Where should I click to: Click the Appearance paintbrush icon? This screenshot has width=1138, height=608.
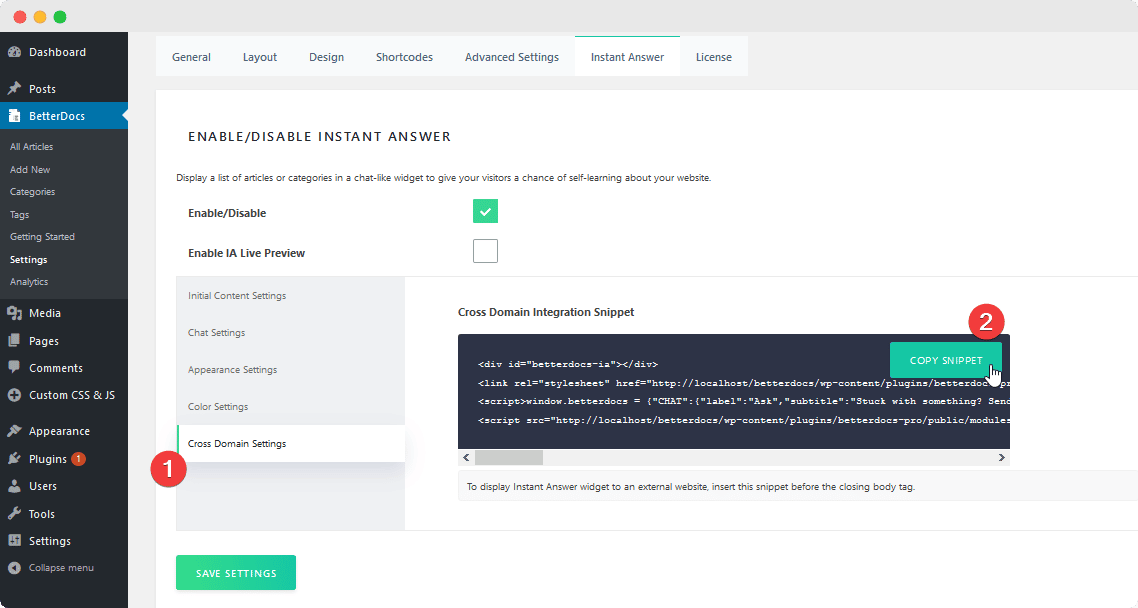pyautogui.click(x=15, y=431)
